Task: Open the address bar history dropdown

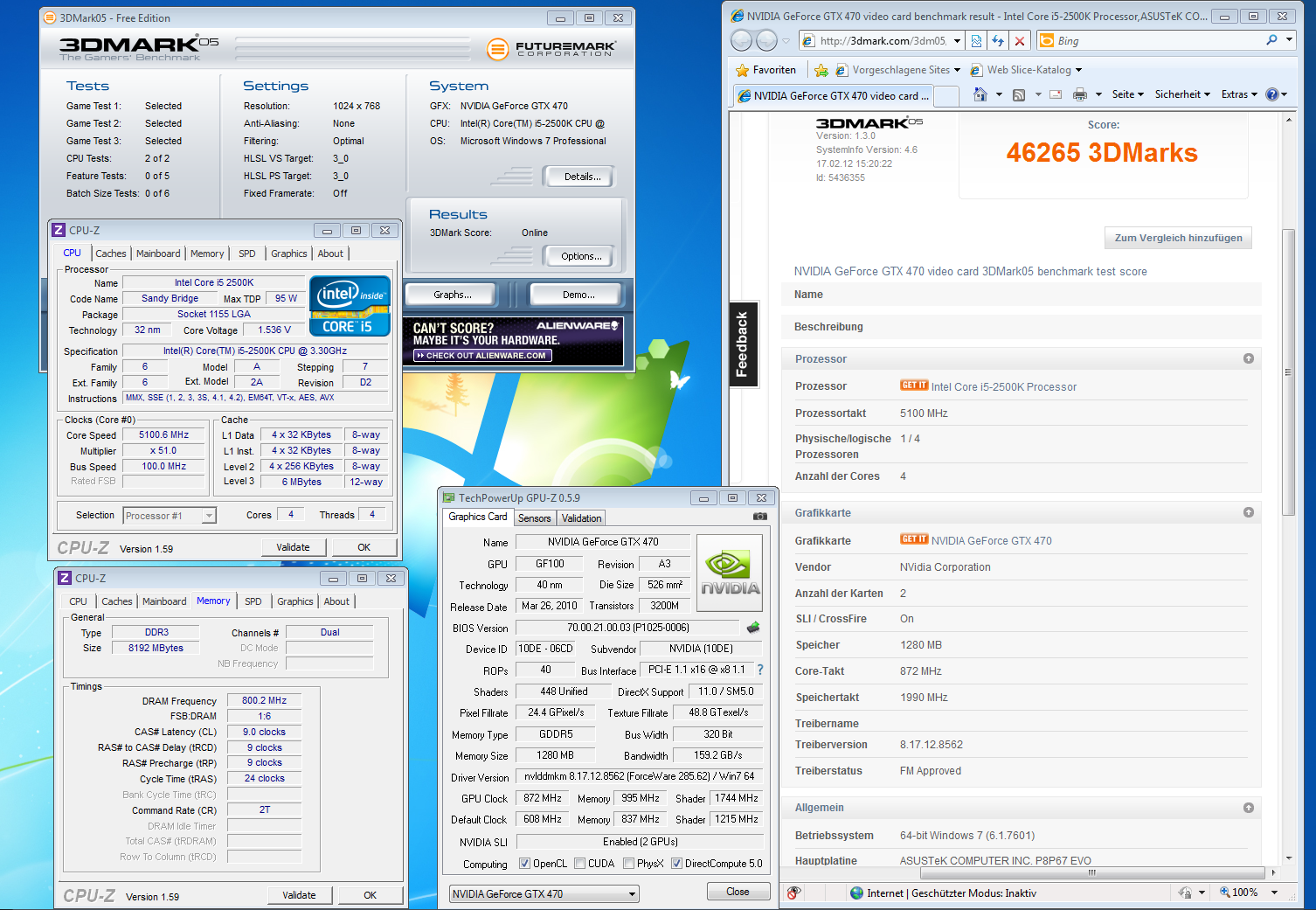Action: tap(958, 41)
